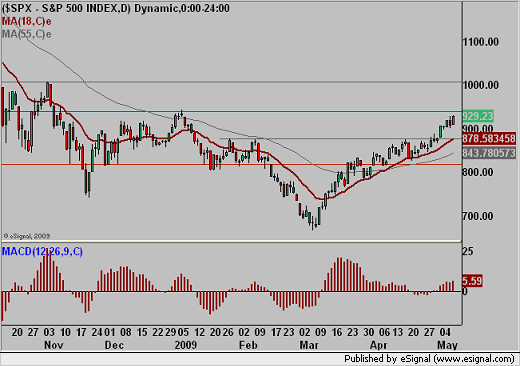Click the 5.59 MACD value tag
This screenshot has height=366, width=520.
[472, 281]
